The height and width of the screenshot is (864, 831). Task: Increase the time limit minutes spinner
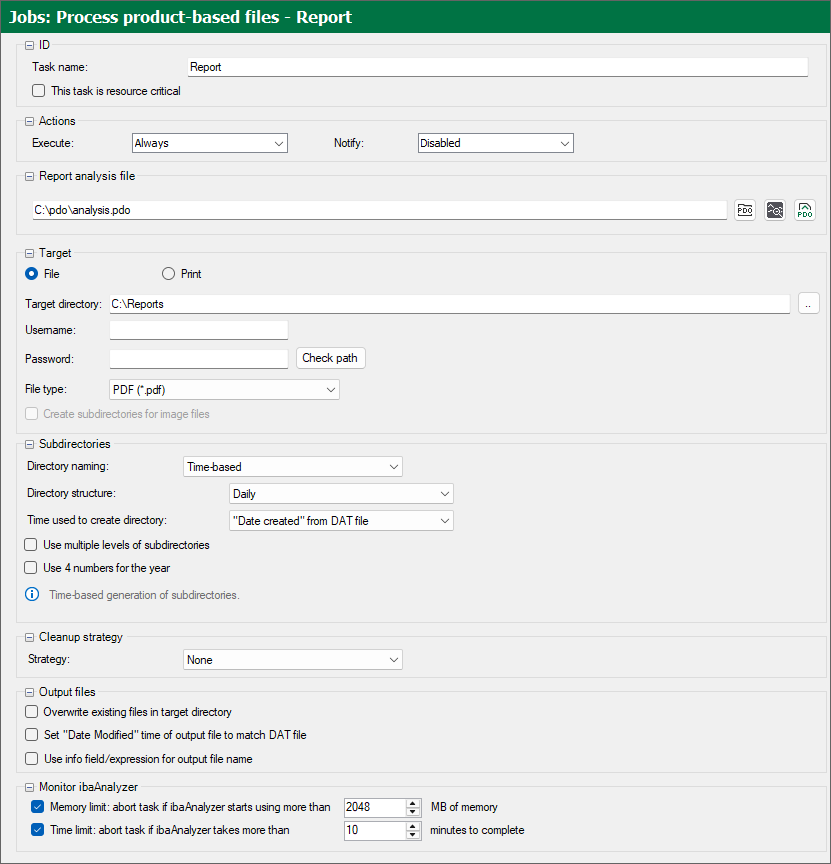[x=413, y=826]
